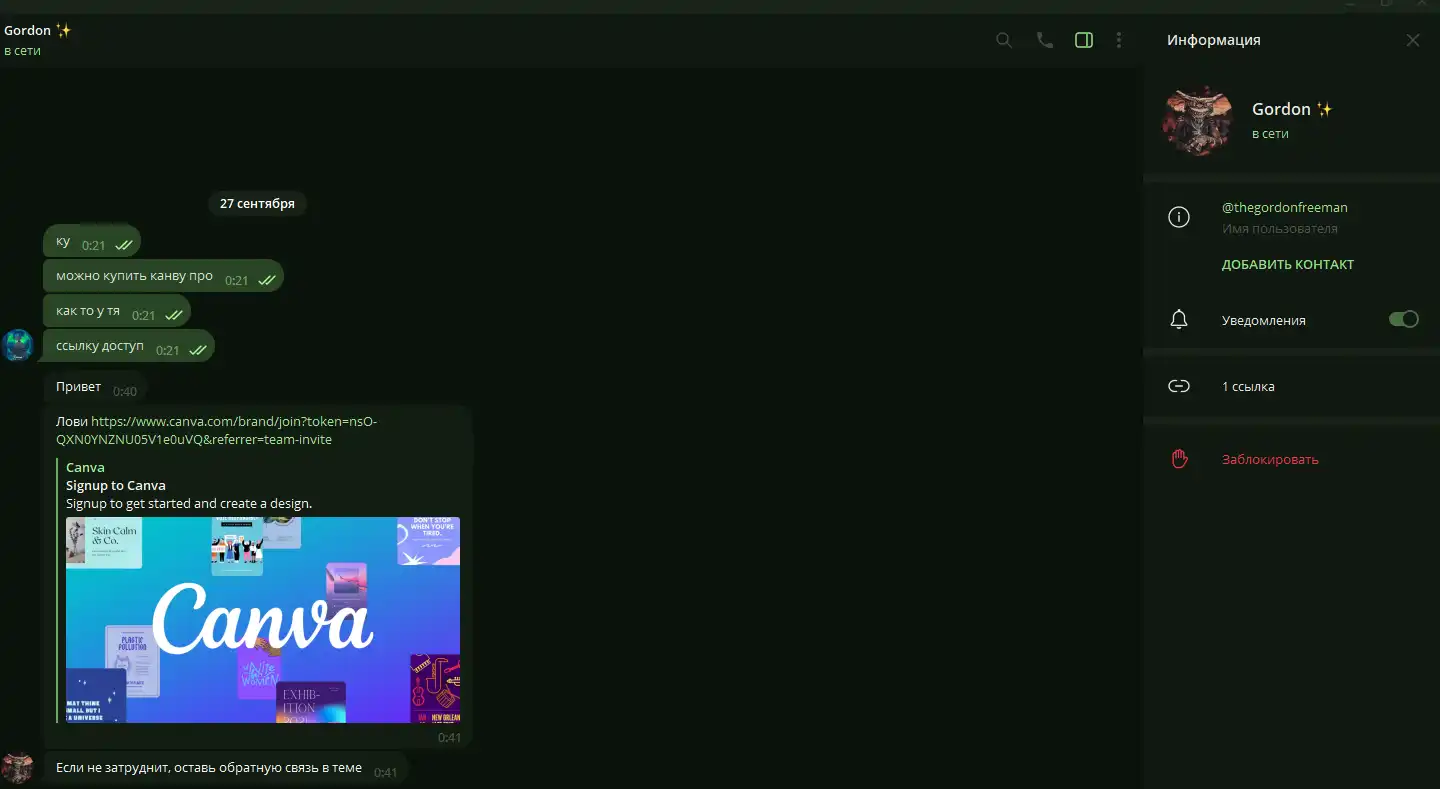Select Заблокировать to block user

[1270, 460]
